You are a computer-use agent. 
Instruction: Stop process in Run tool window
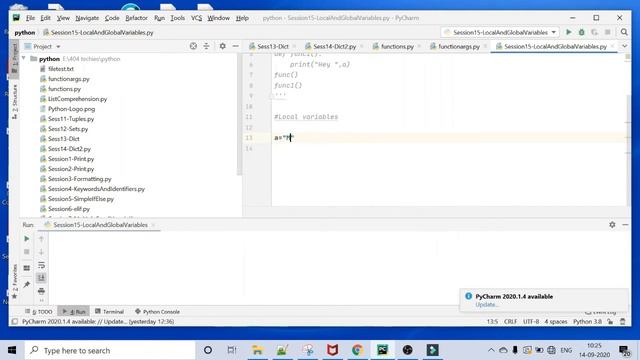27,252
